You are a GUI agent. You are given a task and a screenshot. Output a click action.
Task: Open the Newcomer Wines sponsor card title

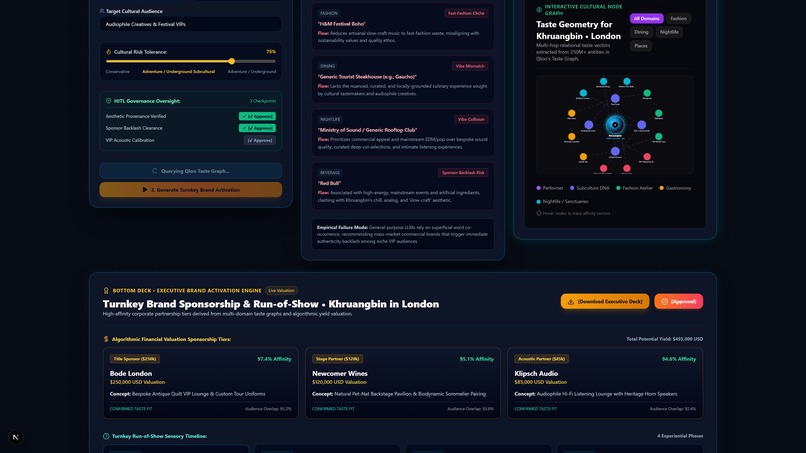(340, 373)
